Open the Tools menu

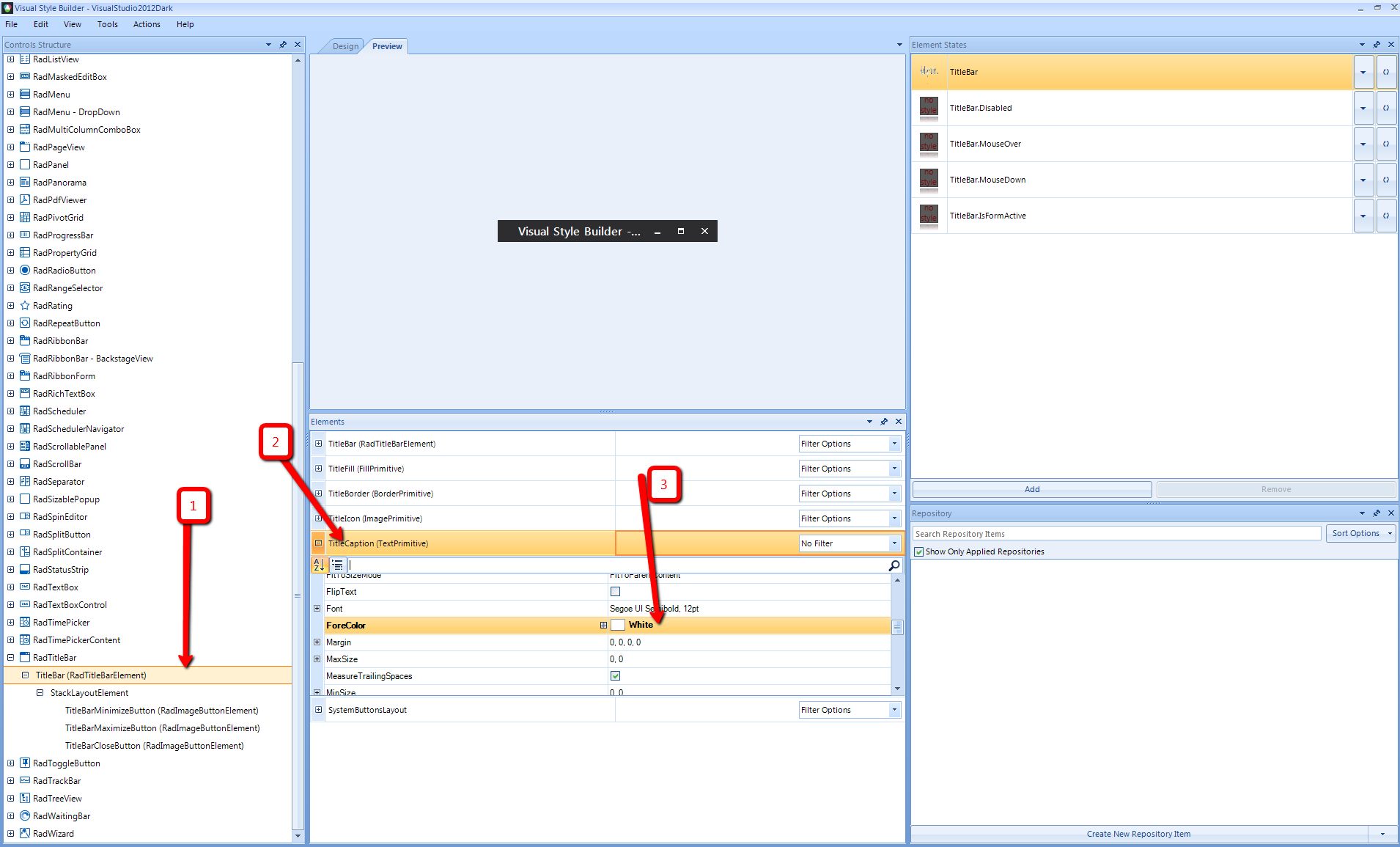coord(108,24)
